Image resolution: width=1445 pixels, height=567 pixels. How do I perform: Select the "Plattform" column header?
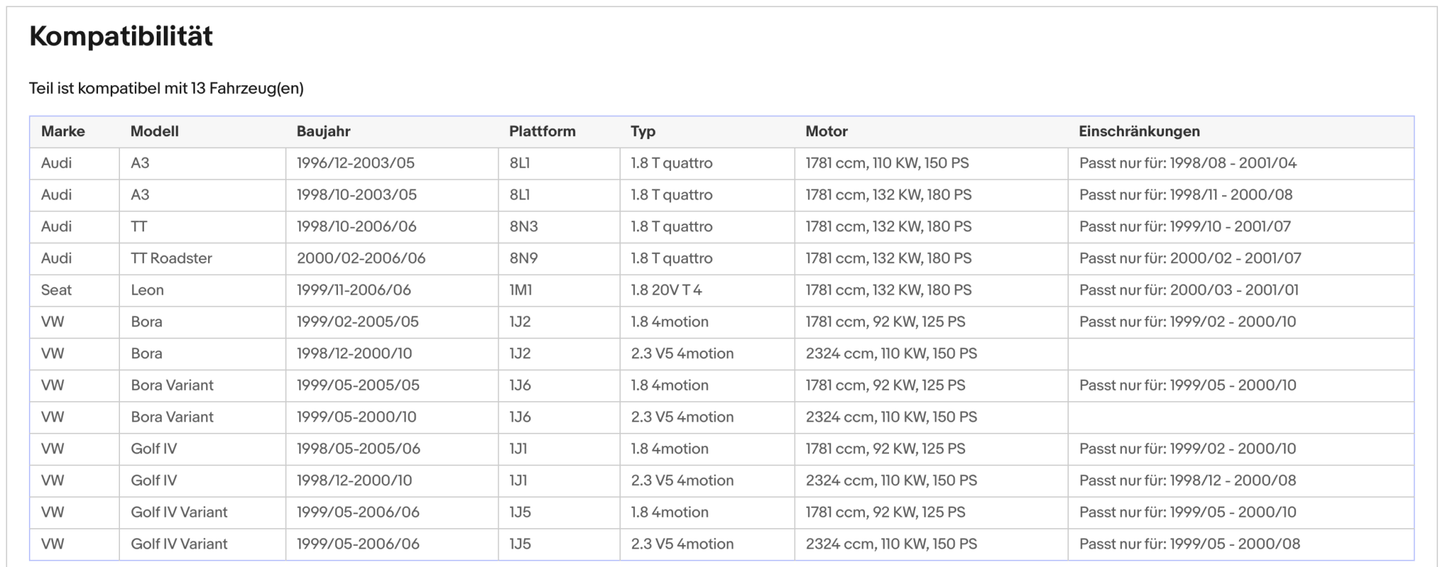pyautogui.click(x=542, y=131)
